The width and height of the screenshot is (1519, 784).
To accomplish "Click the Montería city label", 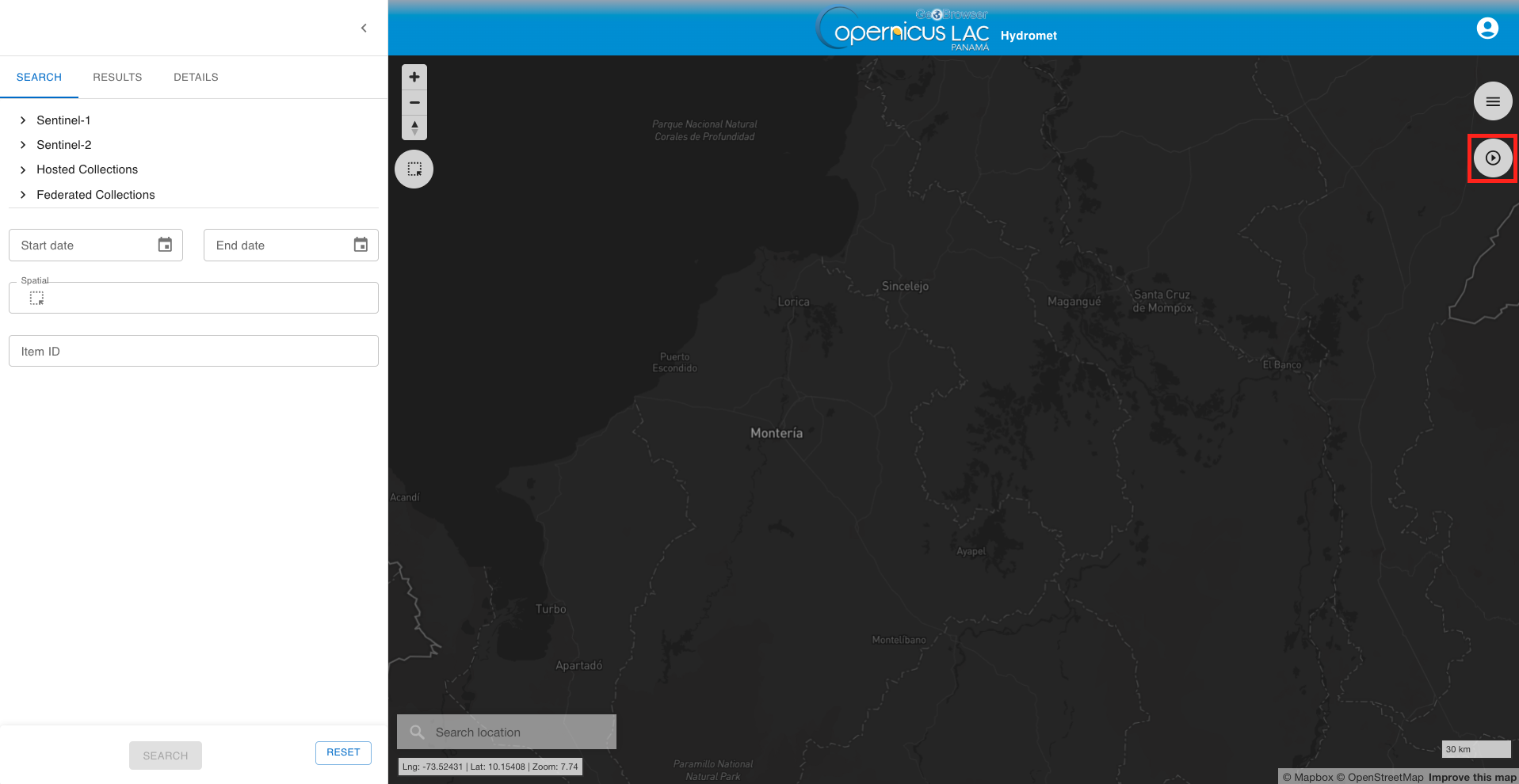I will pos(777,433).
